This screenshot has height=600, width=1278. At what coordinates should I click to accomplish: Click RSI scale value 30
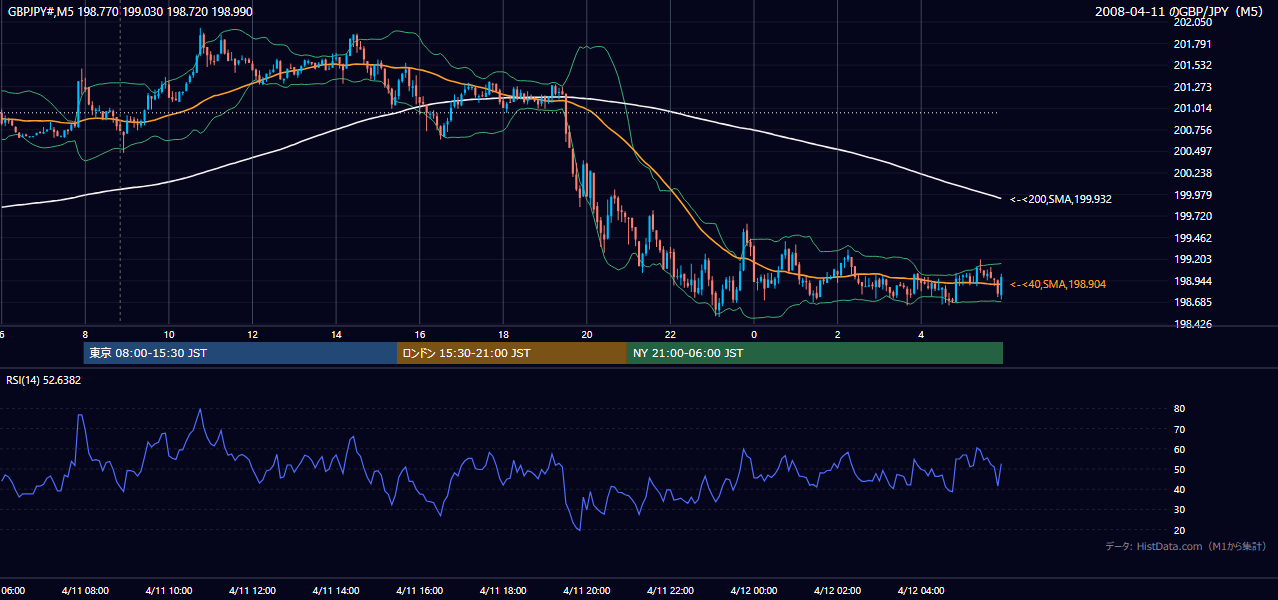pyautogui.click(x=1179, y=510)
